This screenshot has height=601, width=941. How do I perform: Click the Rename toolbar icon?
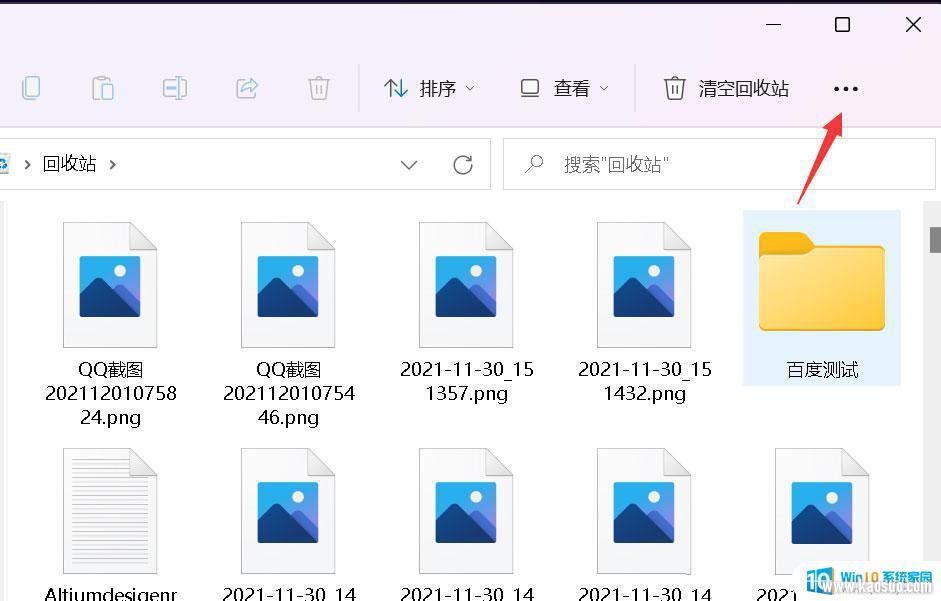click(175, 88)
